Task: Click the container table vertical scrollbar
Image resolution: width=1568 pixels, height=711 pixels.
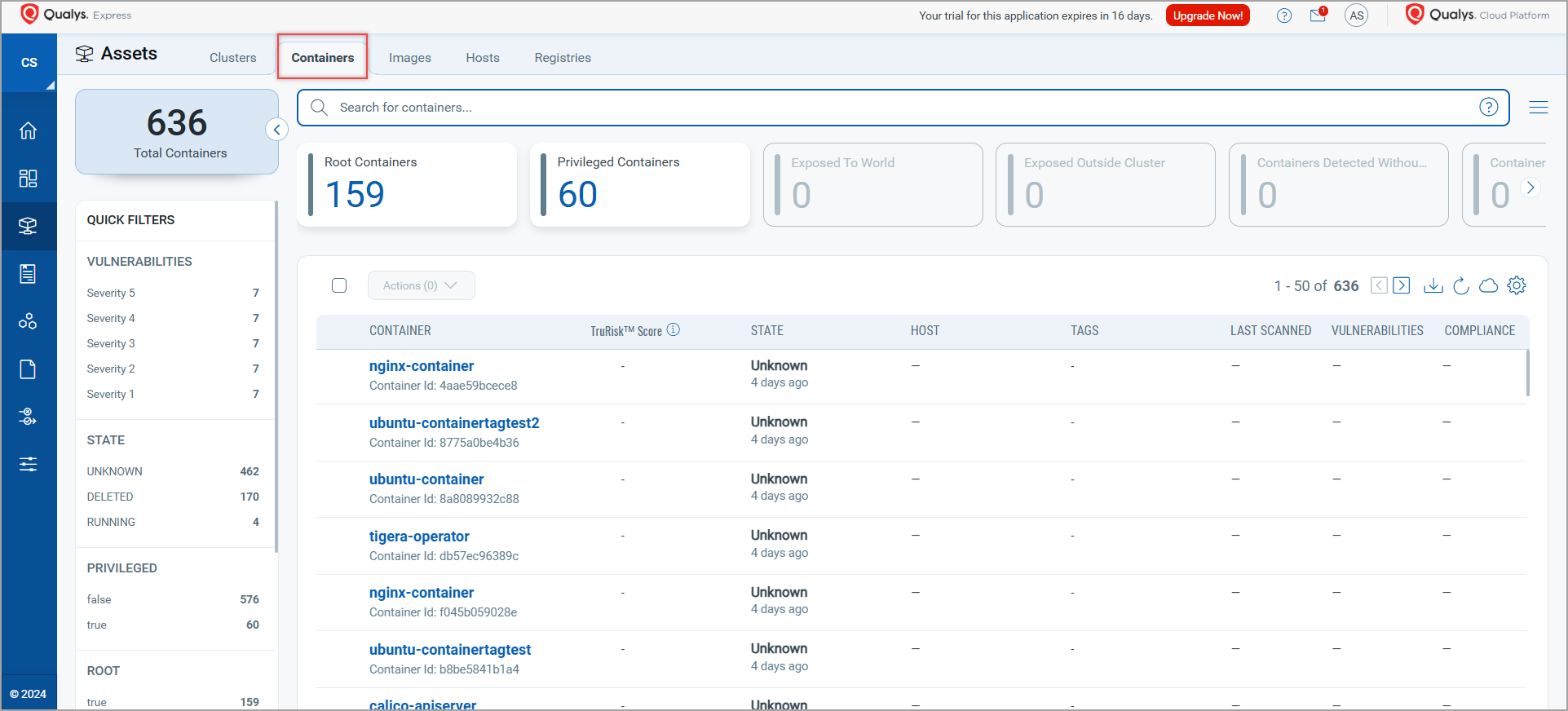Action: (x=1527, y=373)
